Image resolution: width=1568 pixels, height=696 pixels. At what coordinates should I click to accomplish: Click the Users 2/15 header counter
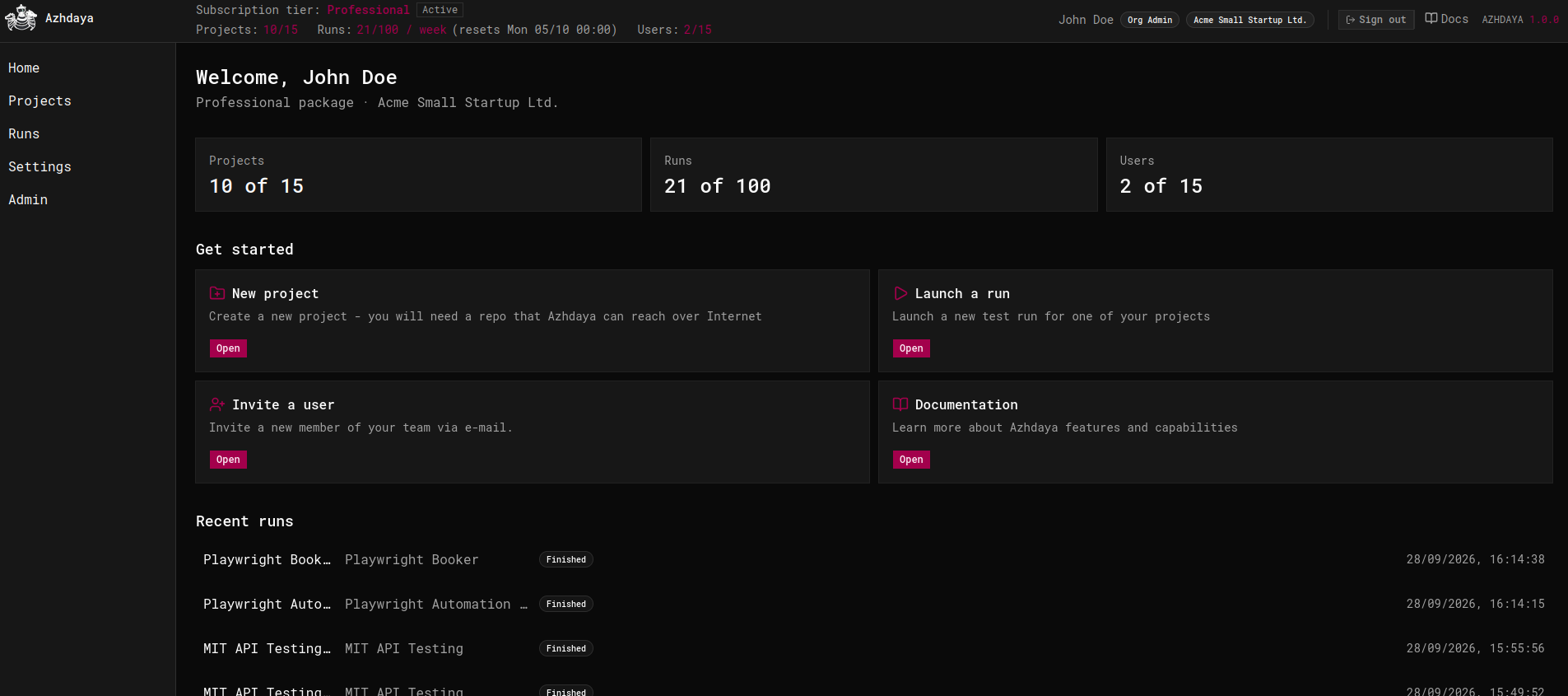(674, 30)
